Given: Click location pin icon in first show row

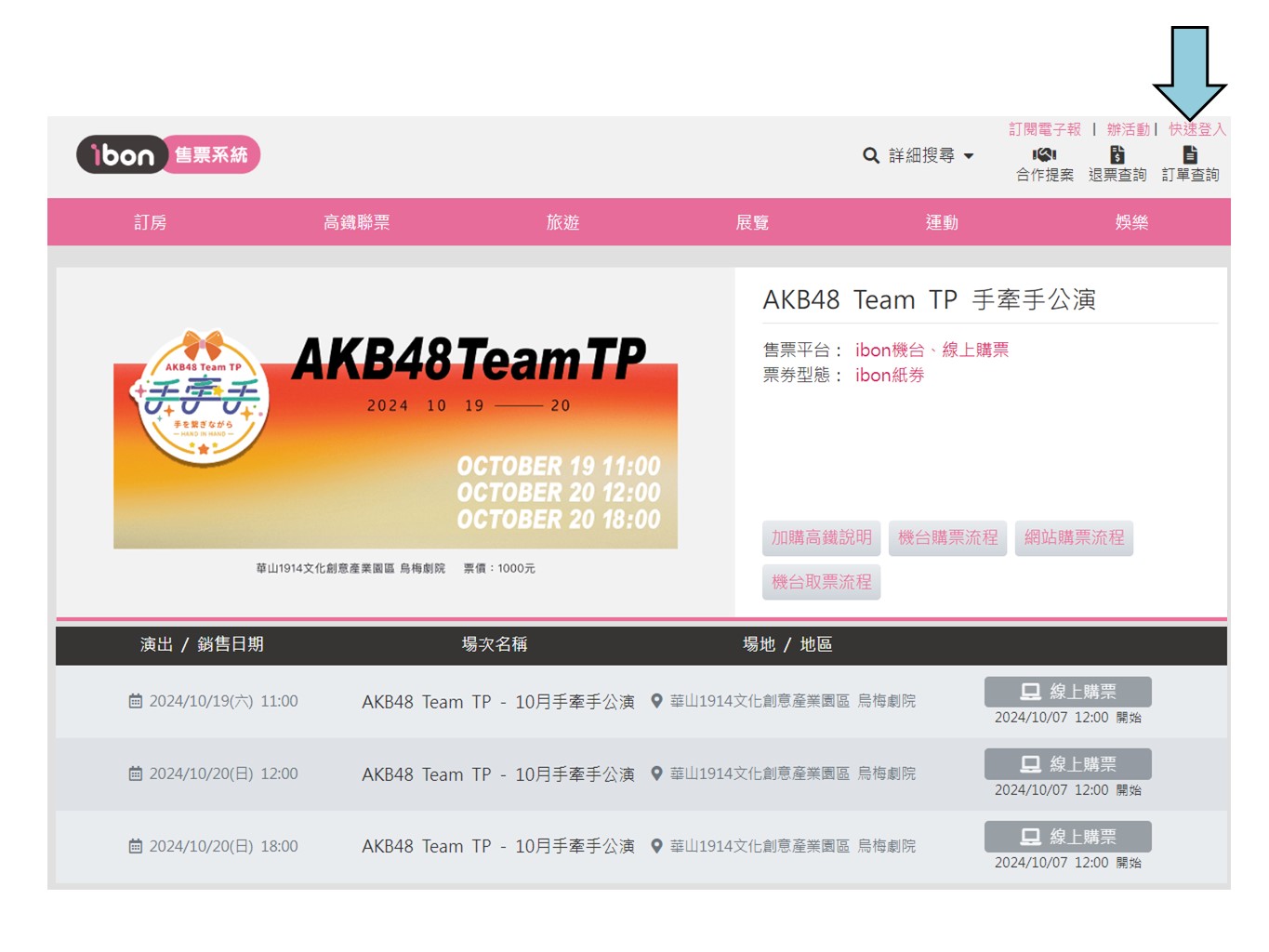Looking at the screenshot, I should point(656,701).
